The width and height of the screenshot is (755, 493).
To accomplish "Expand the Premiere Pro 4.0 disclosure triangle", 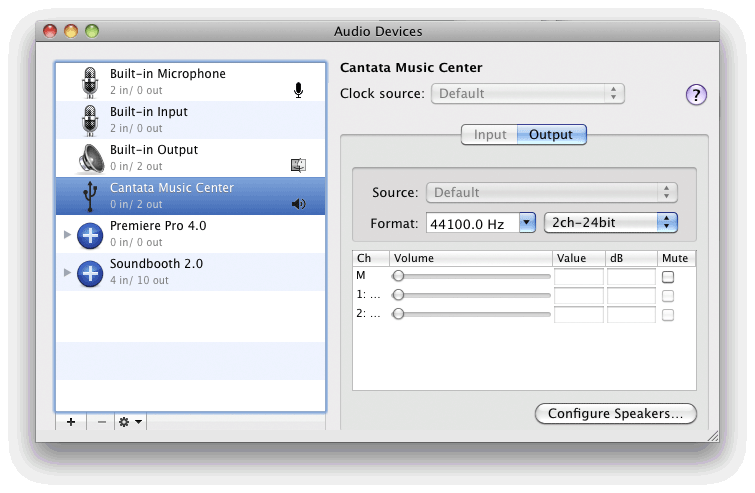I will (67, 235).
